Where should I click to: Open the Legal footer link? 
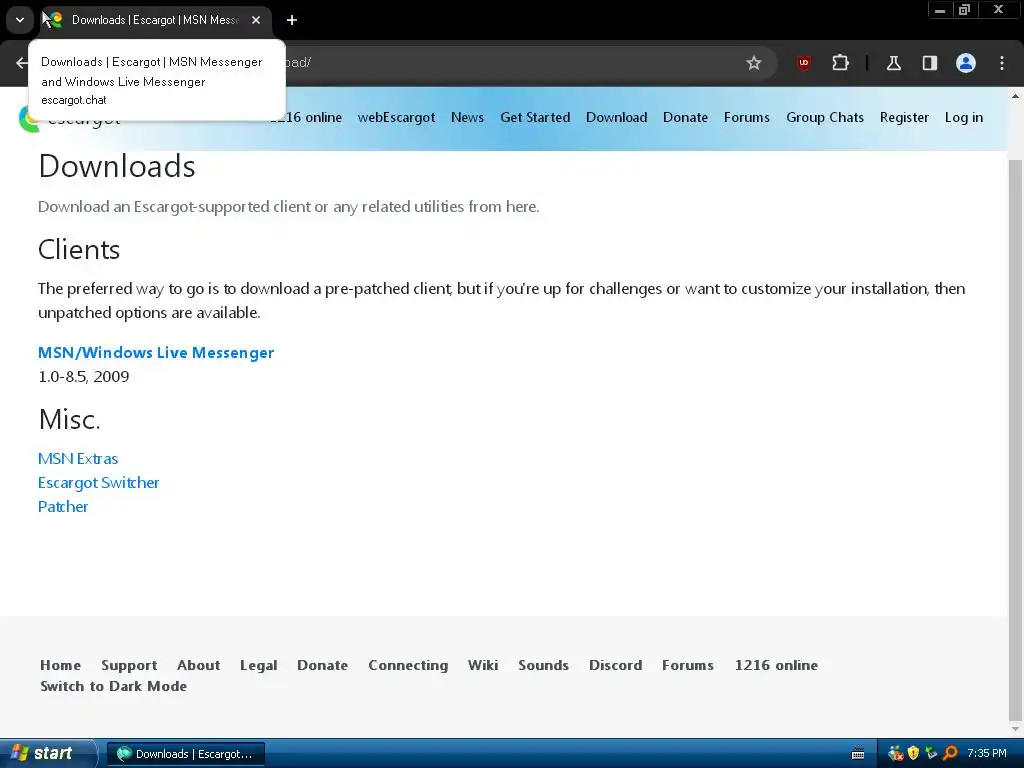259,665
